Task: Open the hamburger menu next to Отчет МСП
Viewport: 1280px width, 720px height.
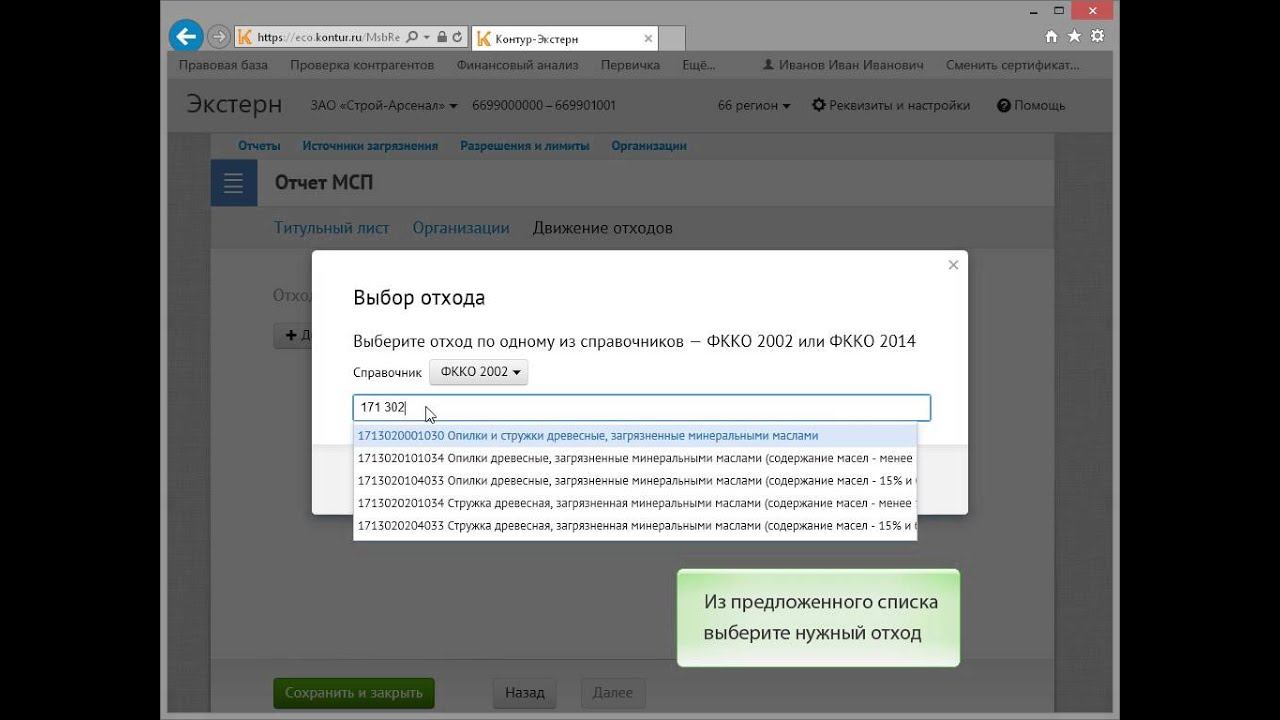Action: 234,183
